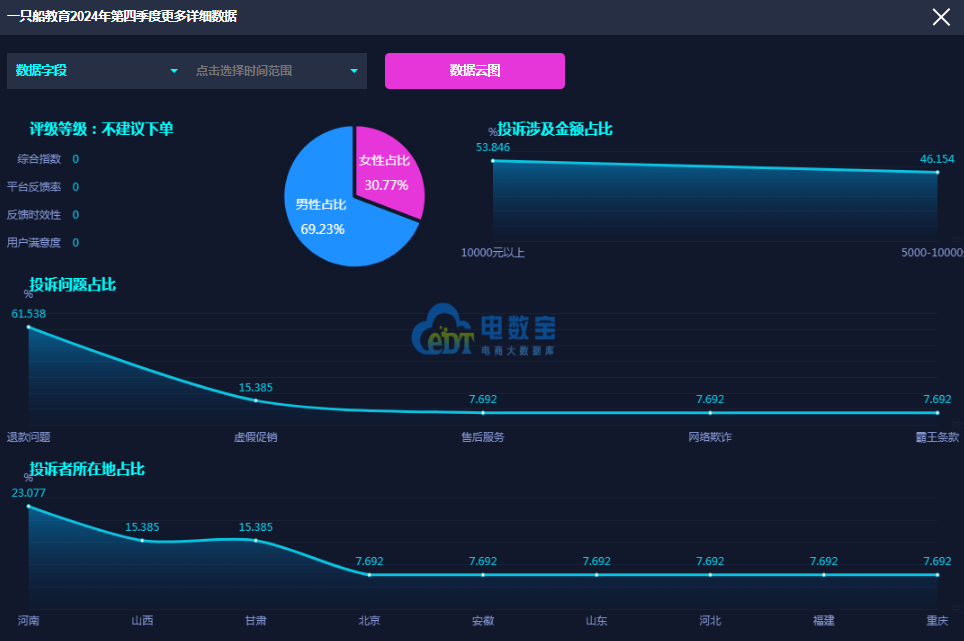
Task: Expand the 点击选择时间范围 time range selector
Action: click(277, 71)
